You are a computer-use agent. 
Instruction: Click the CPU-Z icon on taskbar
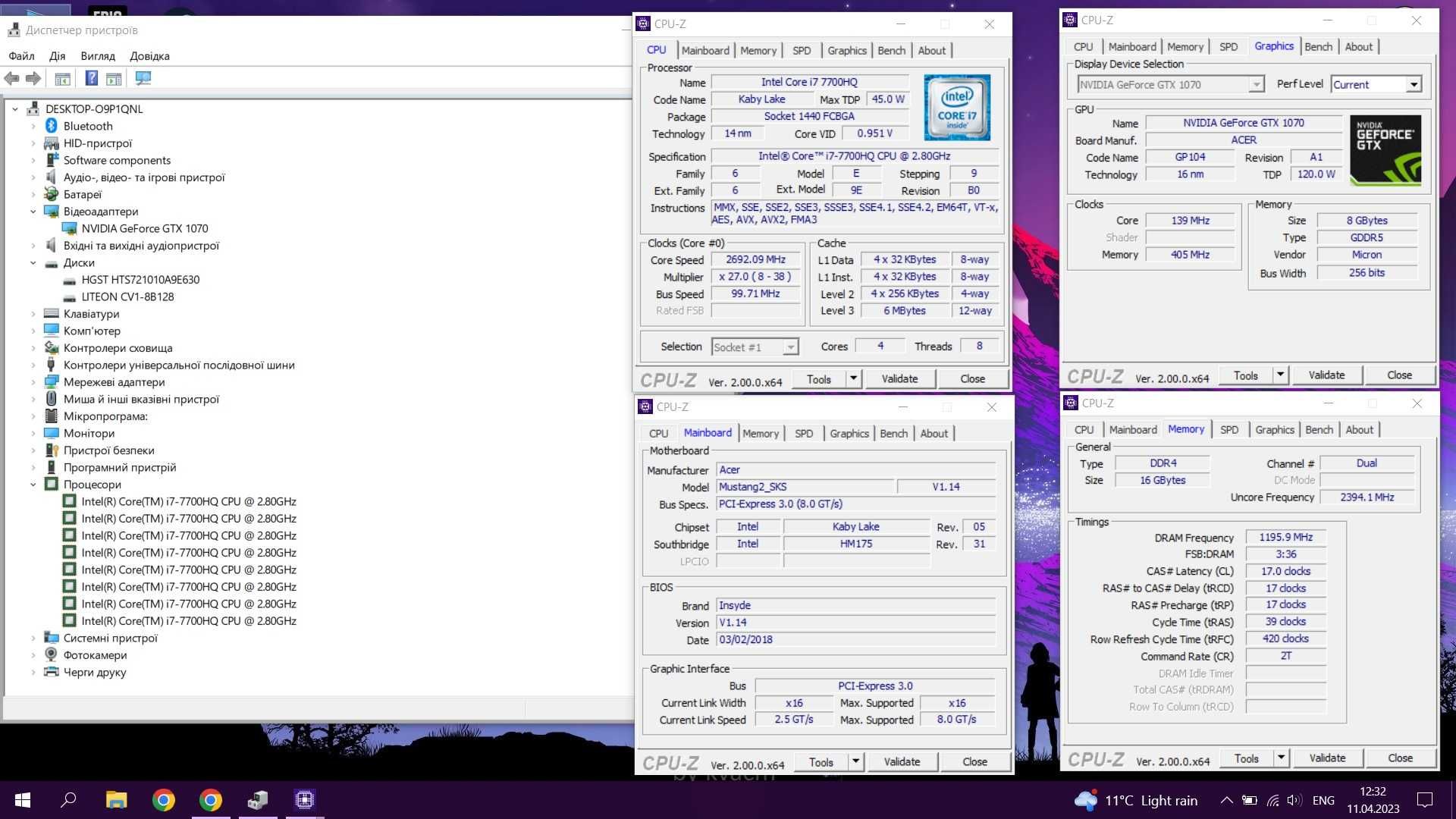[x=305, y=800]
